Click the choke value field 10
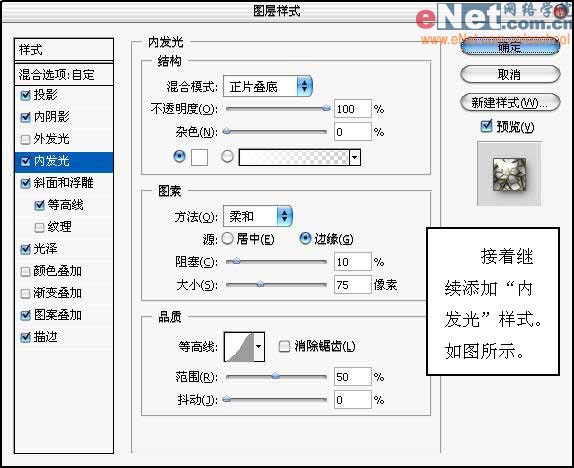Image resolution: width=574 pixels, height=468 pixels. coord(353,262)
